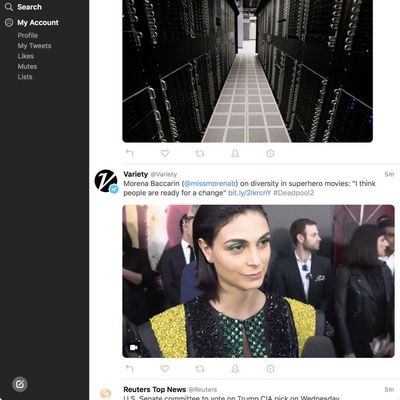The width and height of the screenshot is (400, 400).
Task: Click the 5m timestamp on Variety tweet
Action: [x=389, y=174]
